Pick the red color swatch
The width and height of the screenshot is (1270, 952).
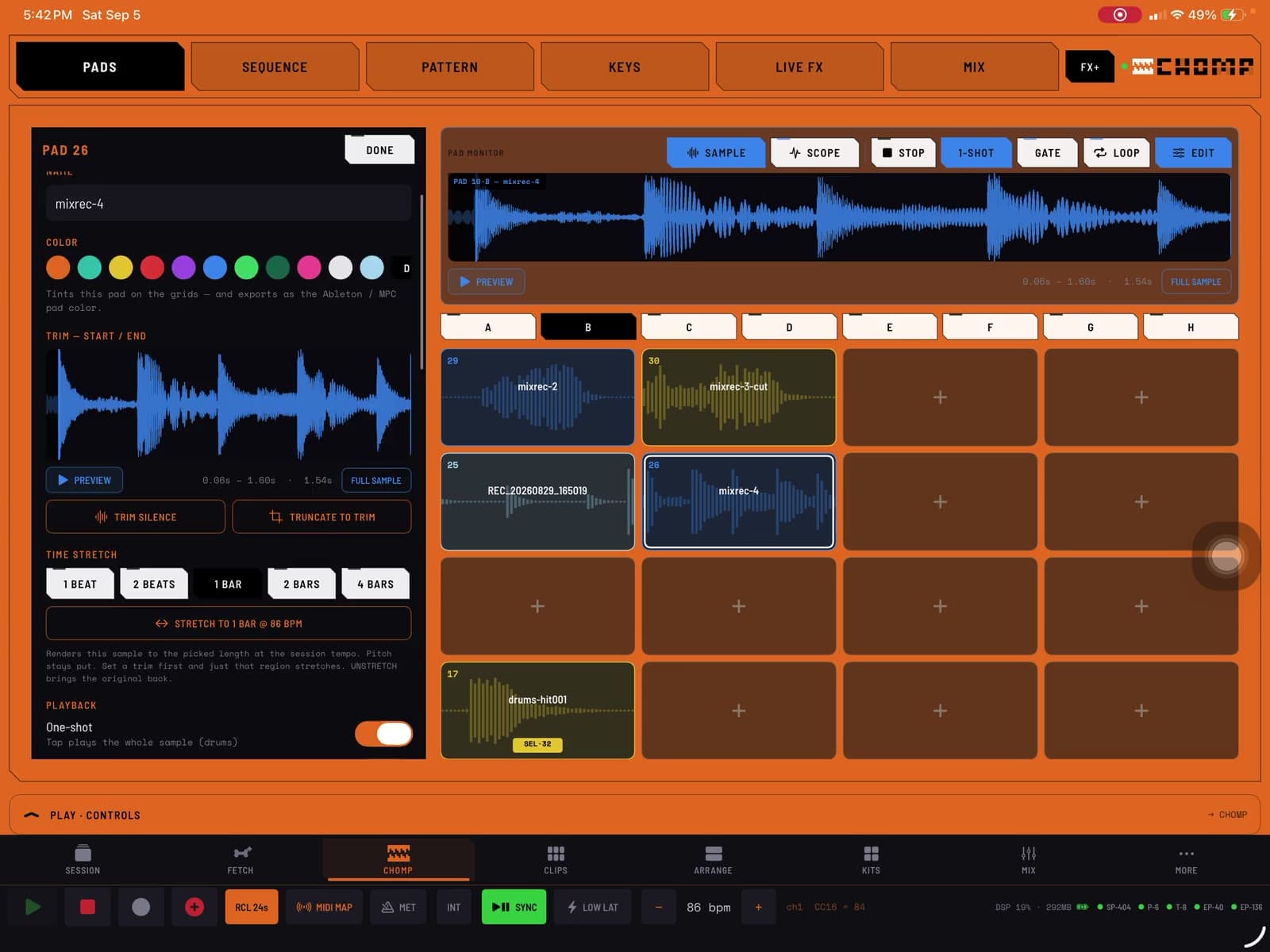[x=152, y=267]
